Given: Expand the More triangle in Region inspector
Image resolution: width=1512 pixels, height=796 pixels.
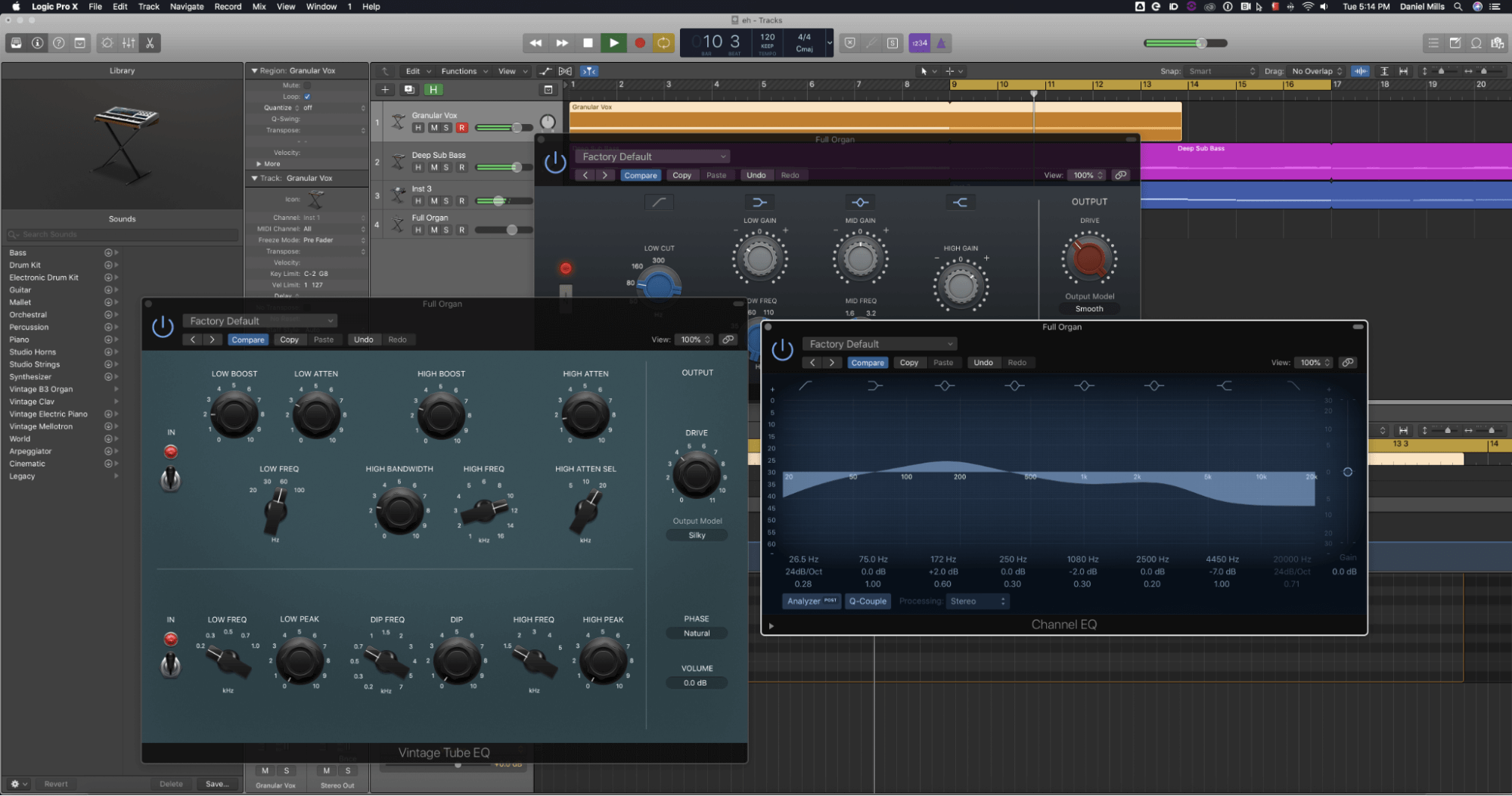Looking at the screenshot, I should (x=259, y=164).
